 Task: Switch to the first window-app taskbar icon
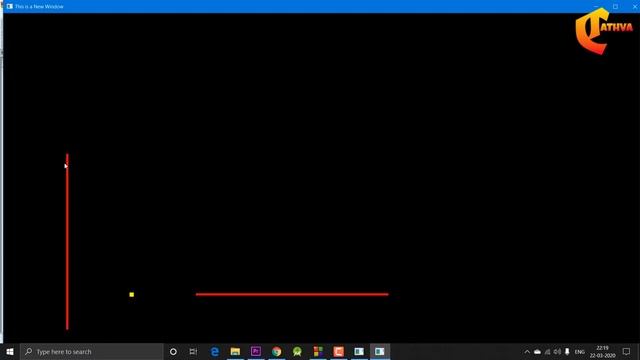click(359, 351)
